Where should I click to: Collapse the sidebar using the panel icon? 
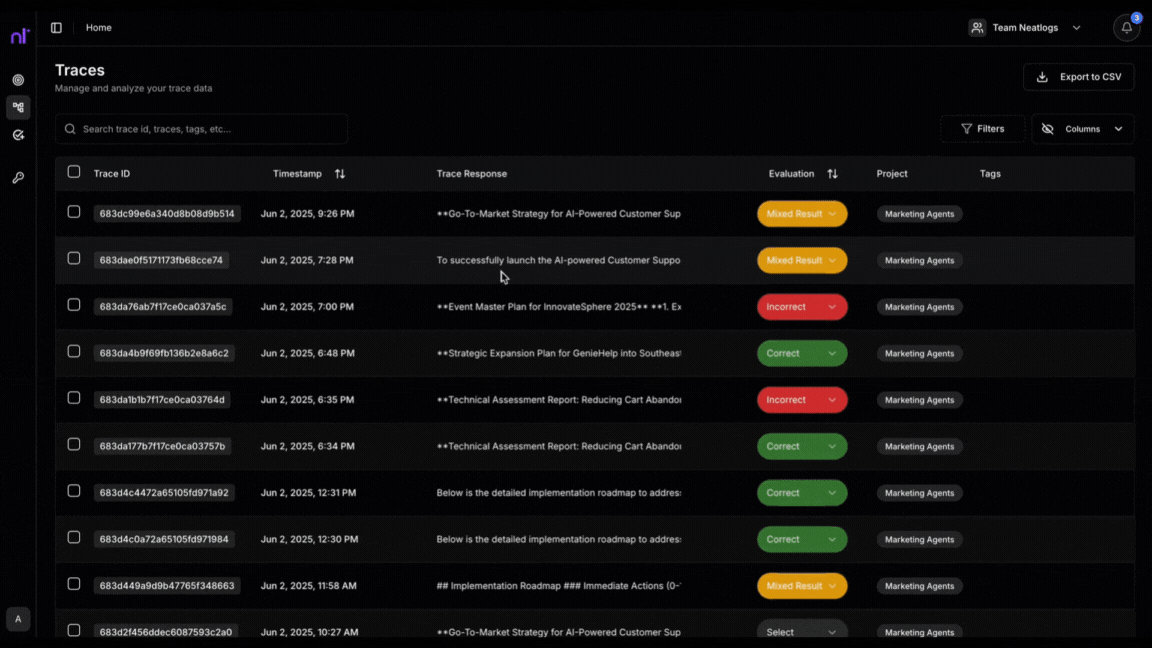[56, 27]
